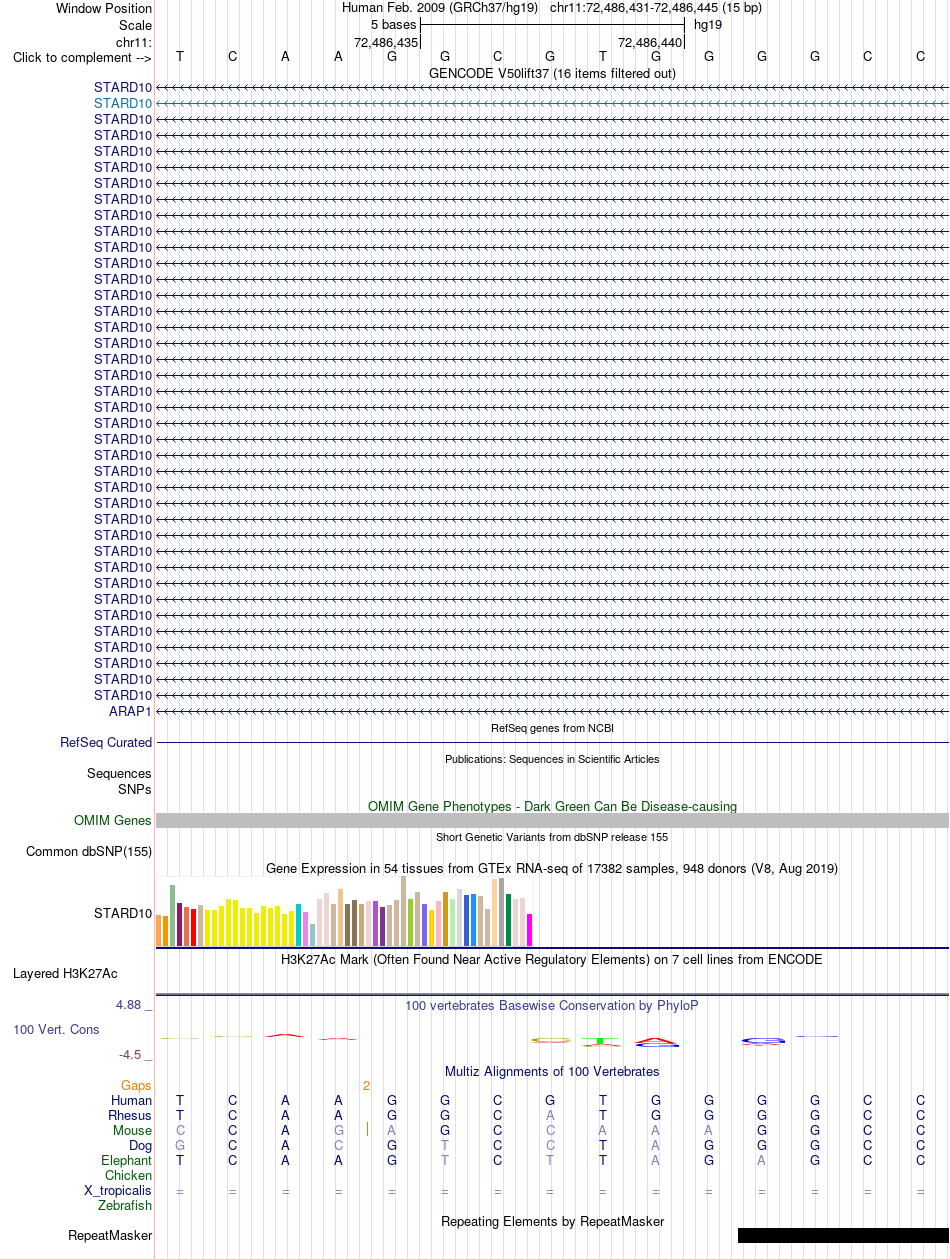Click the Zebrafish alignment row label
This screenshot has width=950, height=1259.
(126, 1205)
